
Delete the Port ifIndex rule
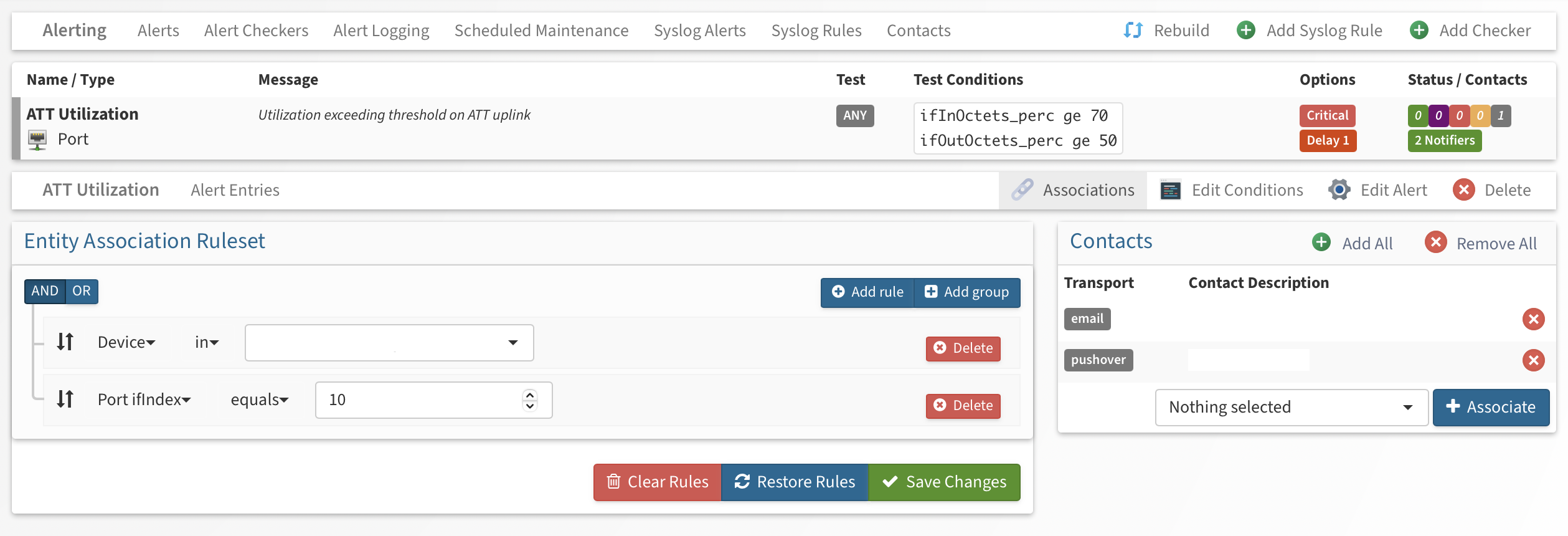point(963,406)
